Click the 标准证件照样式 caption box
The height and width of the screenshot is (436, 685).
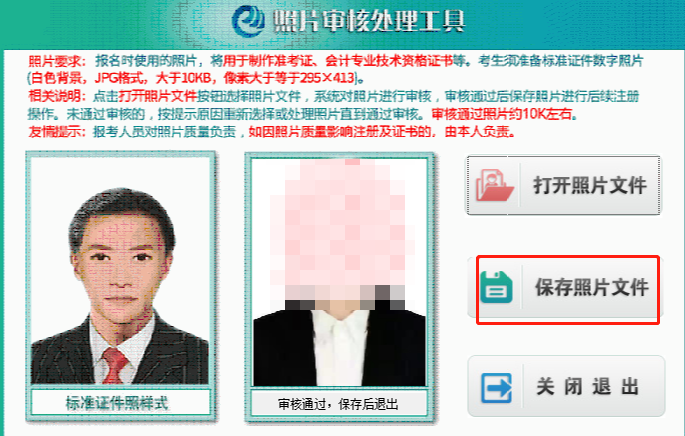[x=121, y=403]
